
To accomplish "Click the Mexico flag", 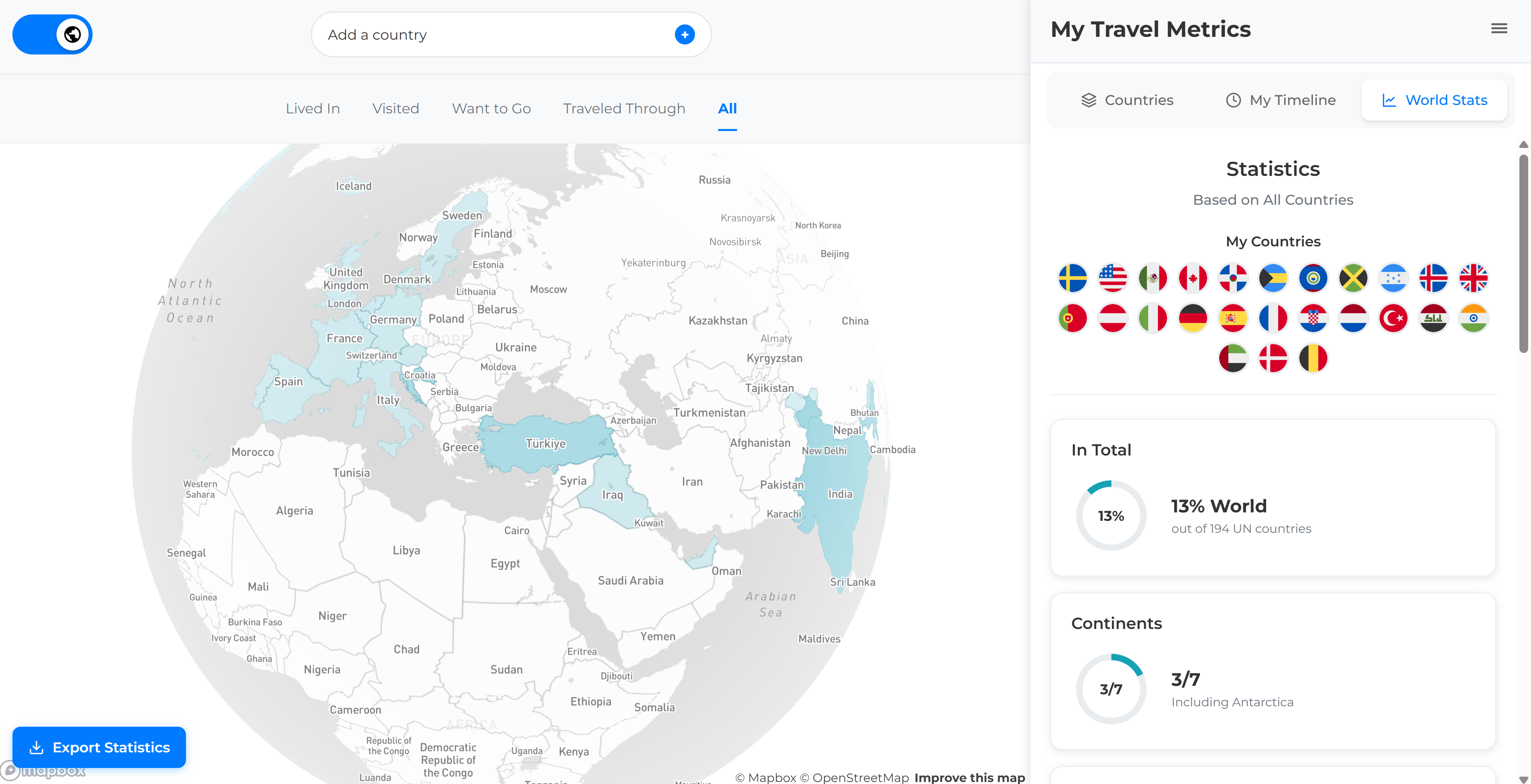I will click(1153, 278).
